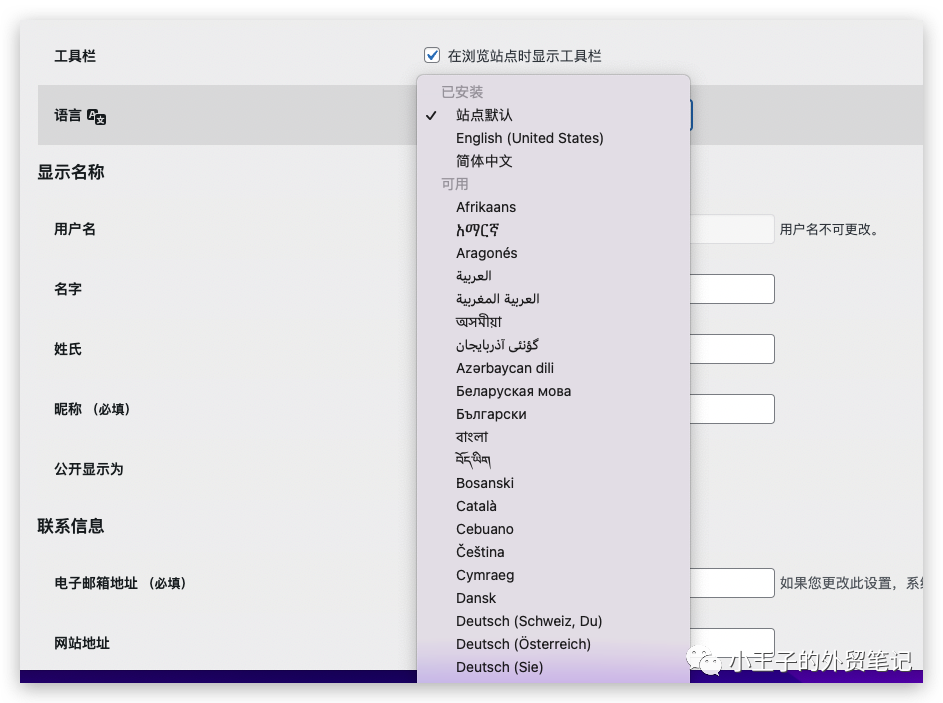Click the 姓氏 last name input field
This screenshot has width=943, height=703.
point(732,349)
